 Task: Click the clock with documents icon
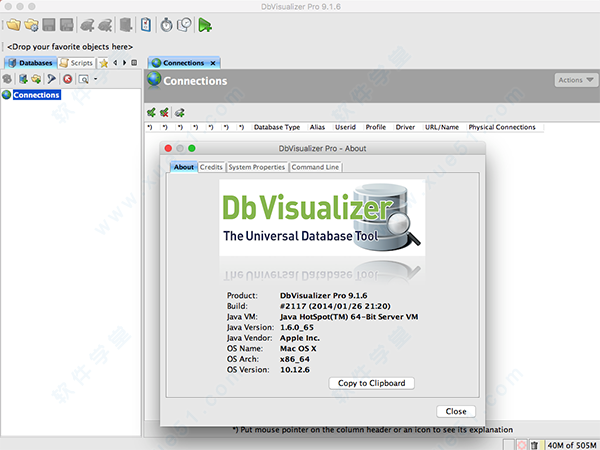pyautogui.click(x=184, y=25)
